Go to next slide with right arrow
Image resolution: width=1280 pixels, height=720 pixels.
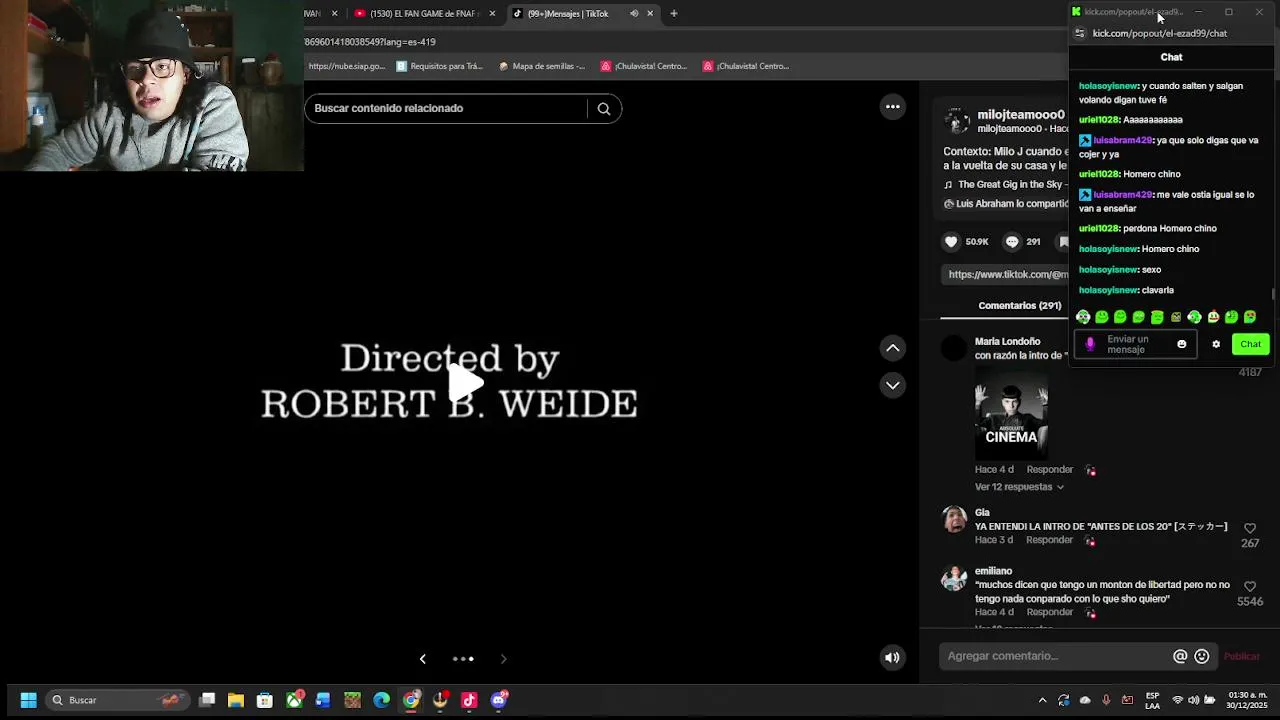coord(503,659)
